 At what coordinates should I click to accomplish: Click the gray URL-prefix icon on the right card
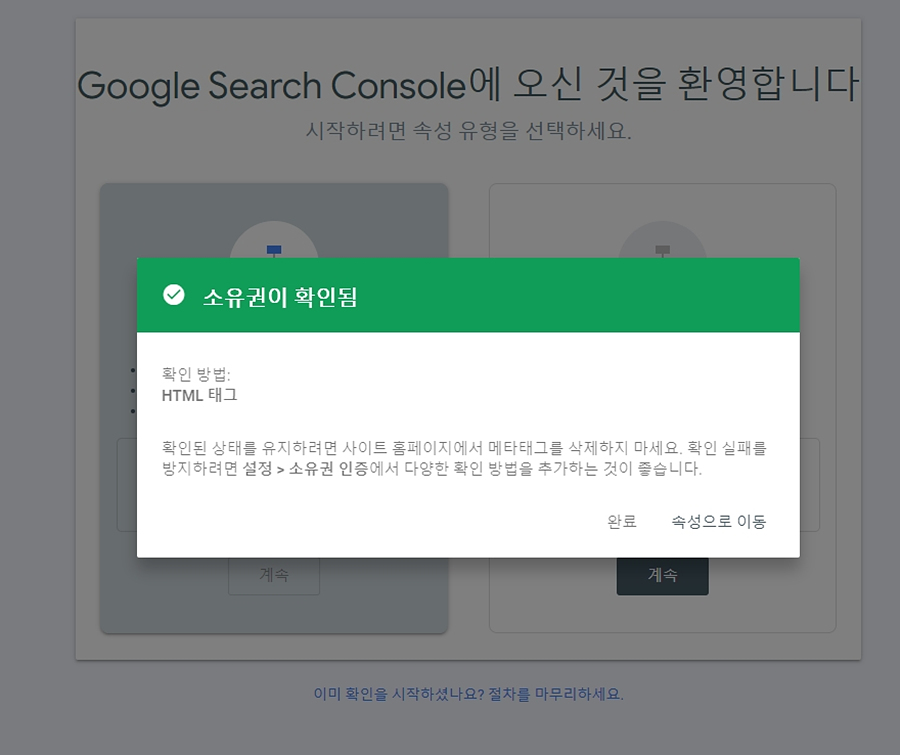tap(662, 250)
